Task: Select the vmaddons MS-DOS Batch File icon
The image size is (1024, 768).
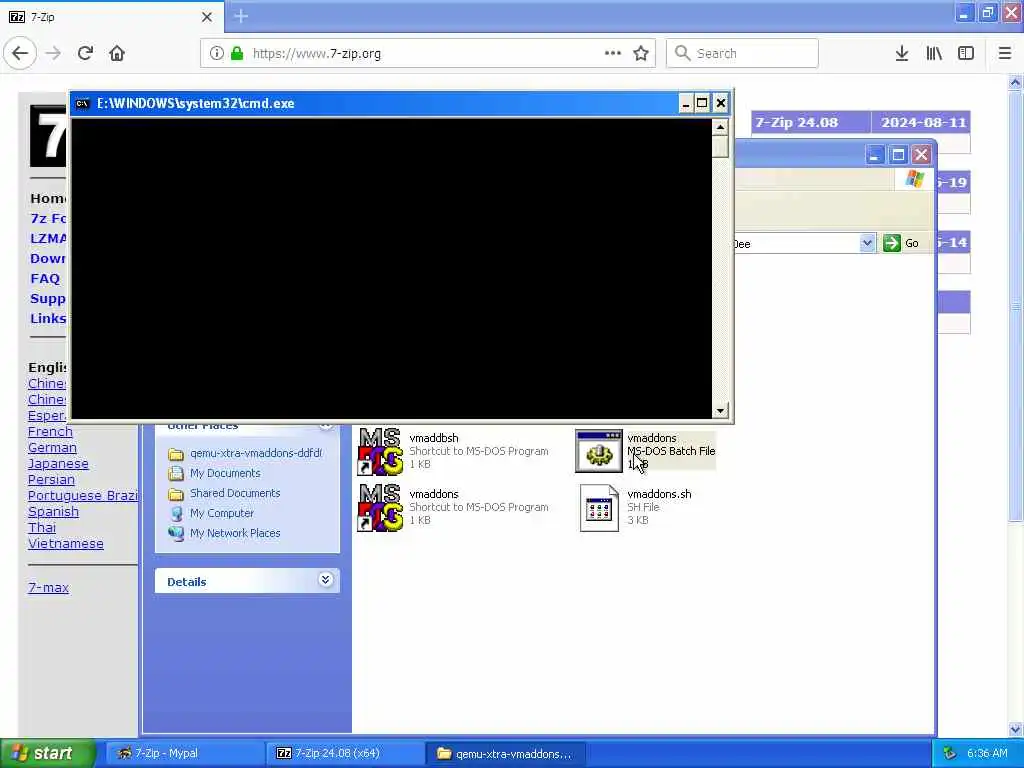Action: coord(599,451)
